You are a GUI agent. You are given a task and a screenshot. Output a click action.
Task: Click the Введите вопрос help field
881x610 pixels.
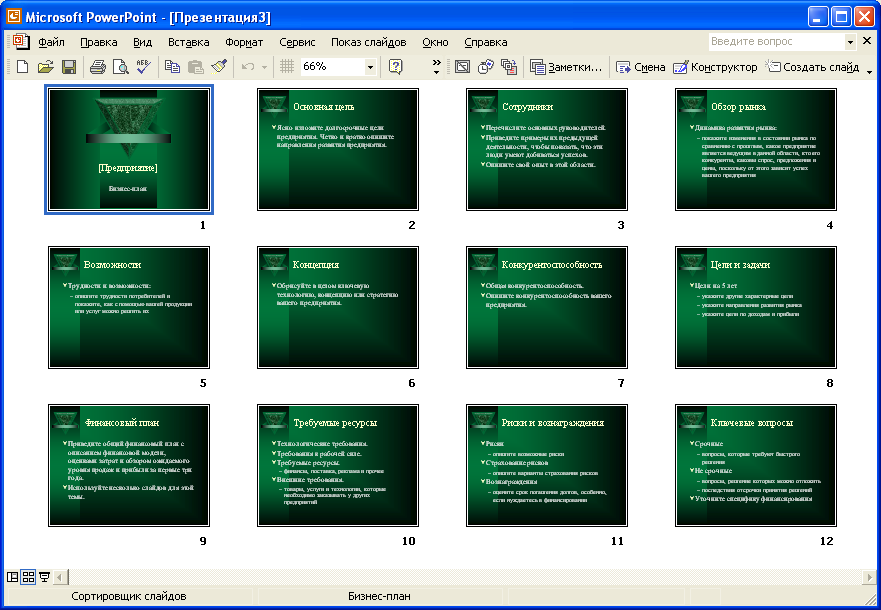click(x=776, y=42)
